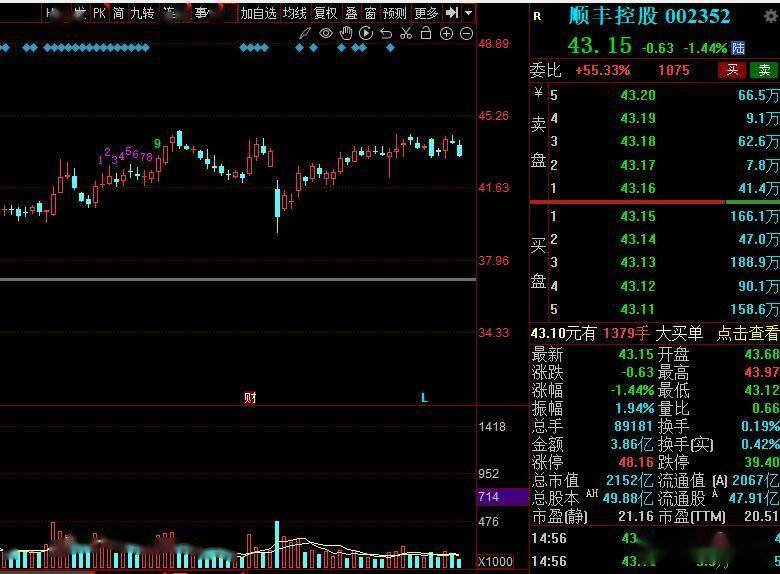Click the 大买单 large order text

(x=679, y=333)
